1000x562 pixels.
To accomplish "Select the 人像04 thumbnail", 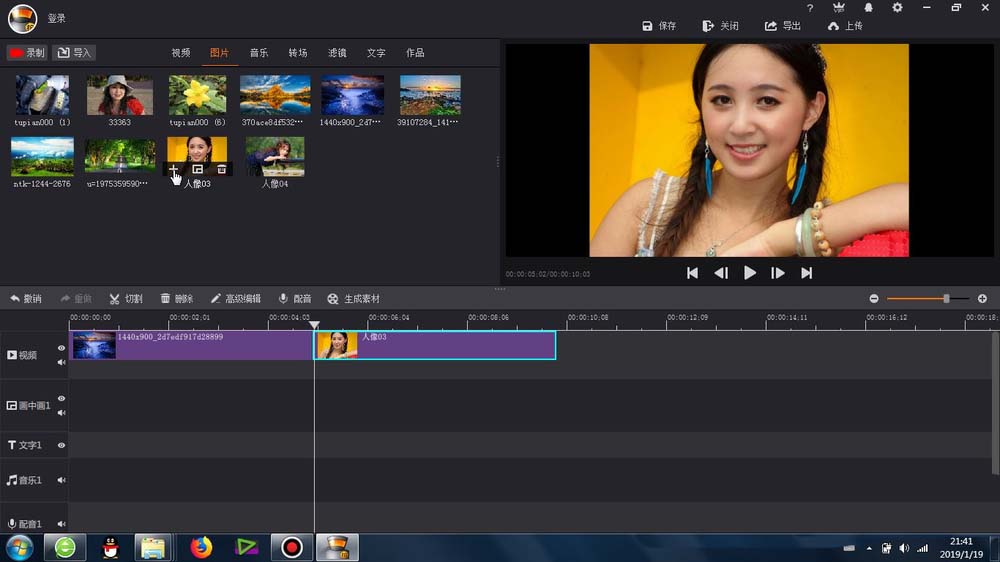I will 275,157.
